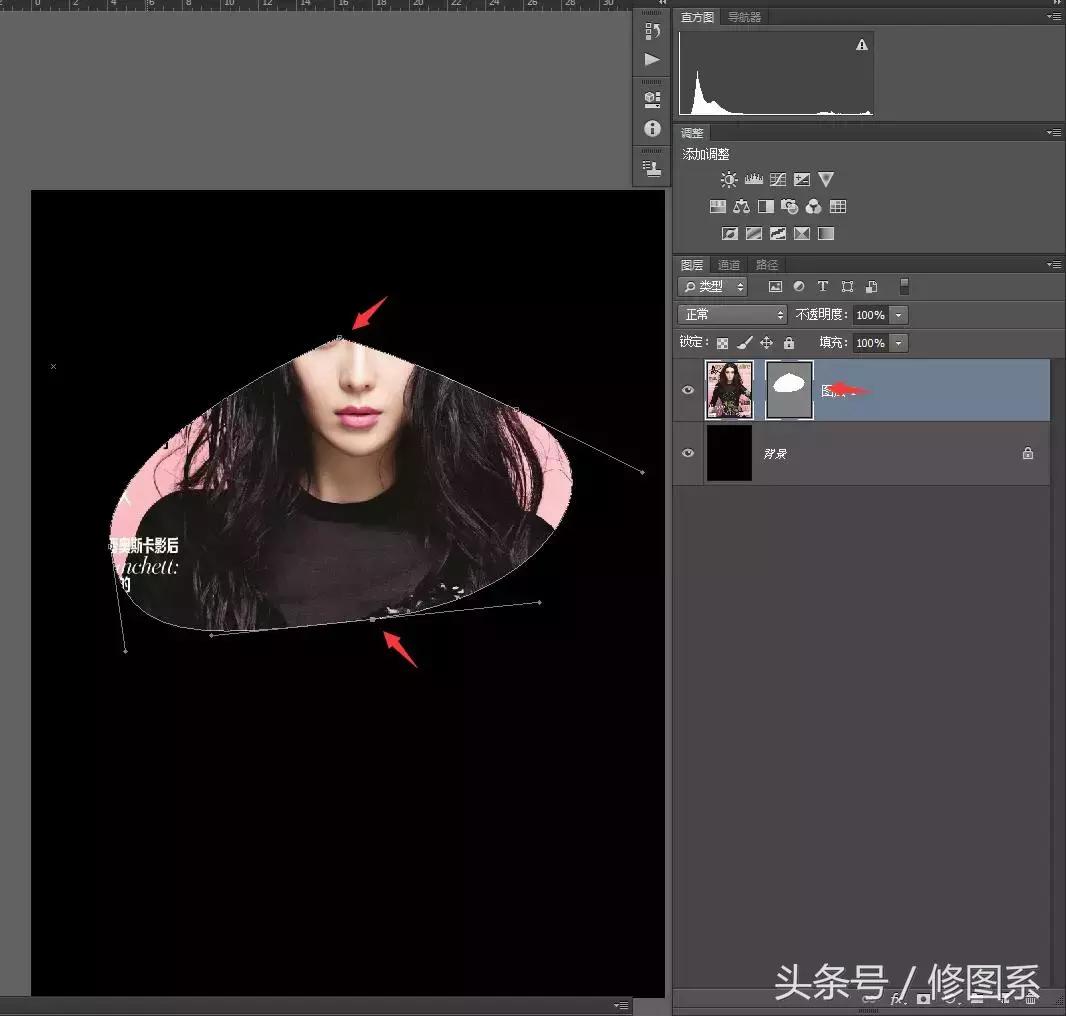This screenshot has width=1066, height=1016.
Task: Enable Lock transparent pixels
Action: (723, 342)
